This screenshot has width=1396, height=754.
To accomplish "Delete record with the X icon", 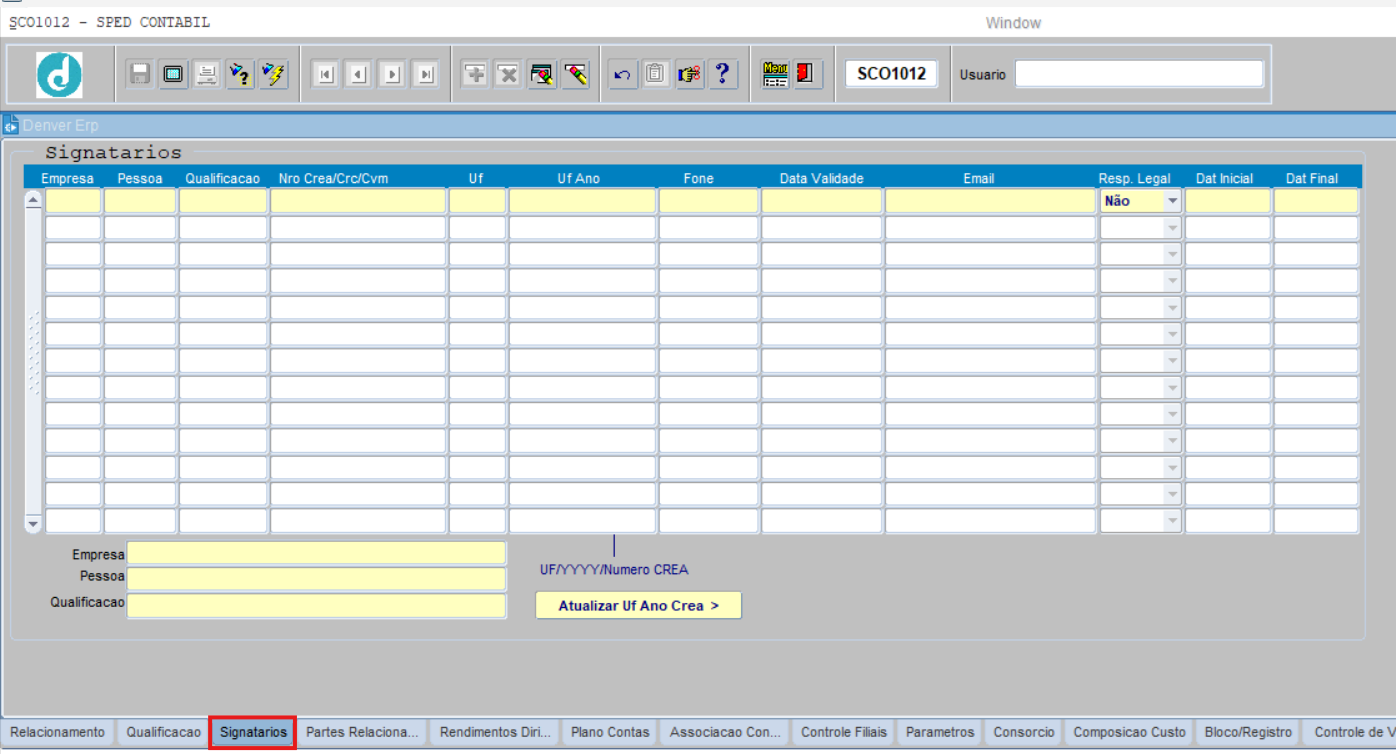I will [508, 74].
